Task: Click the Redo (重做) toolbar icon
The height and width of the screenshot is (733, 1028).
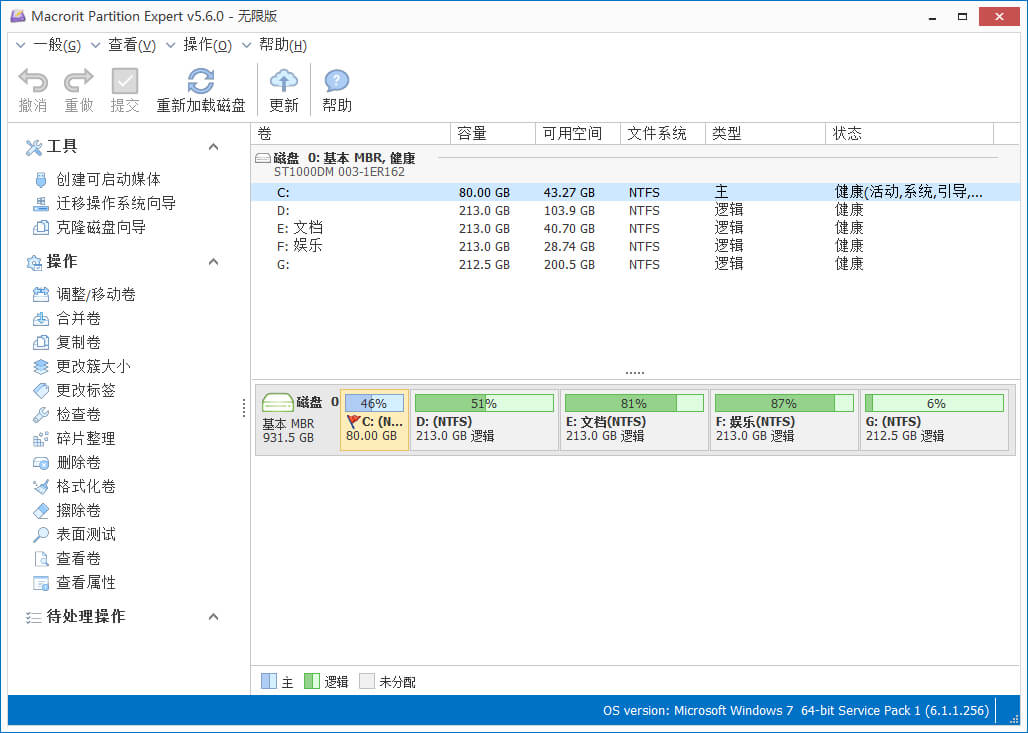Action: [79, 81]
